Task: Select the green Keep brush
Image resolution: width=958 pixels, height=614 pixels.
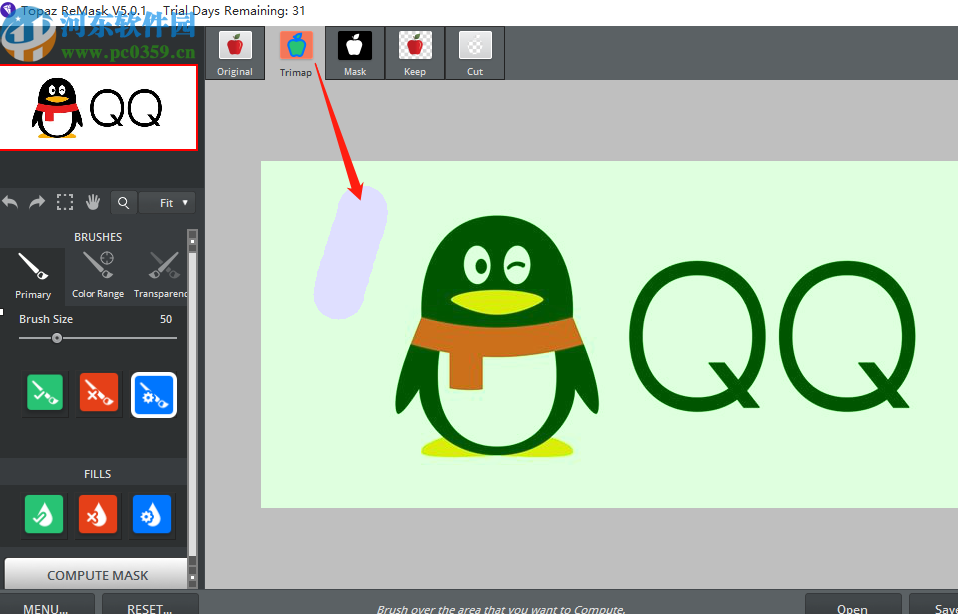Action: click(45, 394)
